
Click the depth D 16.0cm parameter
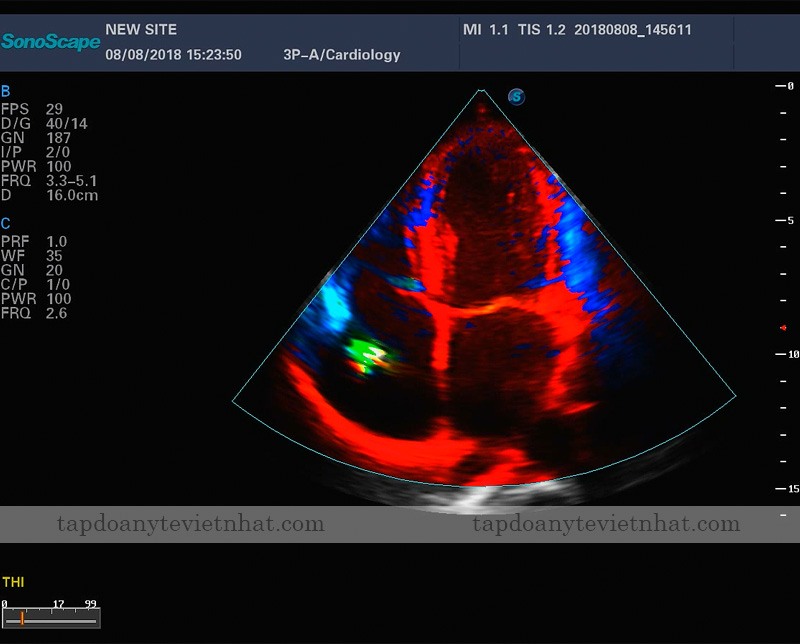49,195
